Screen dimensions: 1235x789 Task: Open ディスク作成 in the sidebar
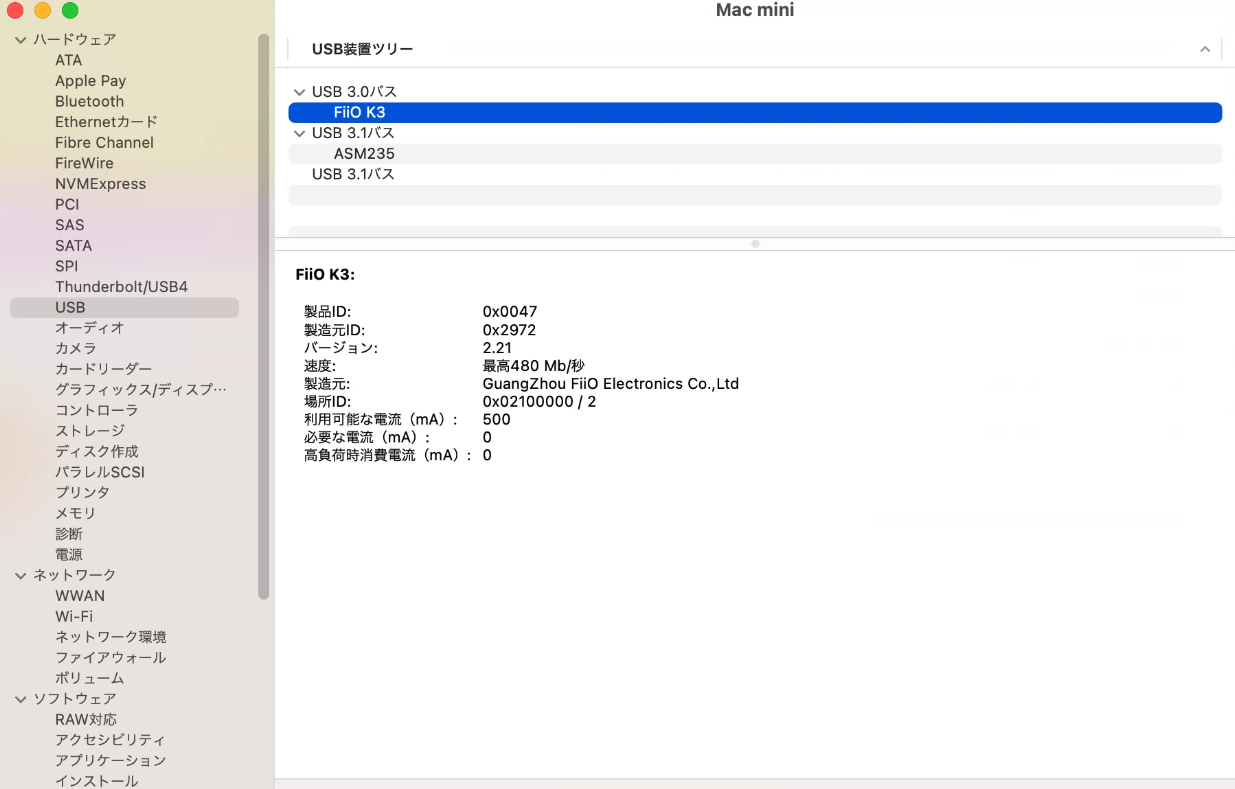click(x=96, y=451)
